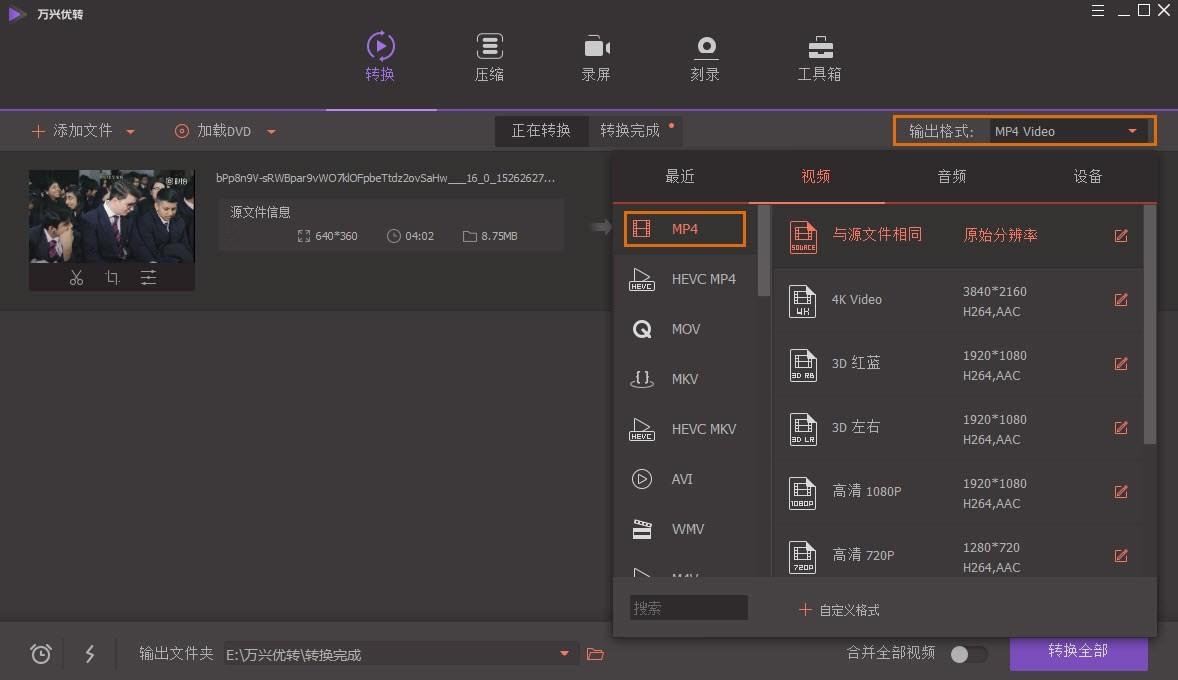Toggle the 合并全部视频 merge switch

968,654
